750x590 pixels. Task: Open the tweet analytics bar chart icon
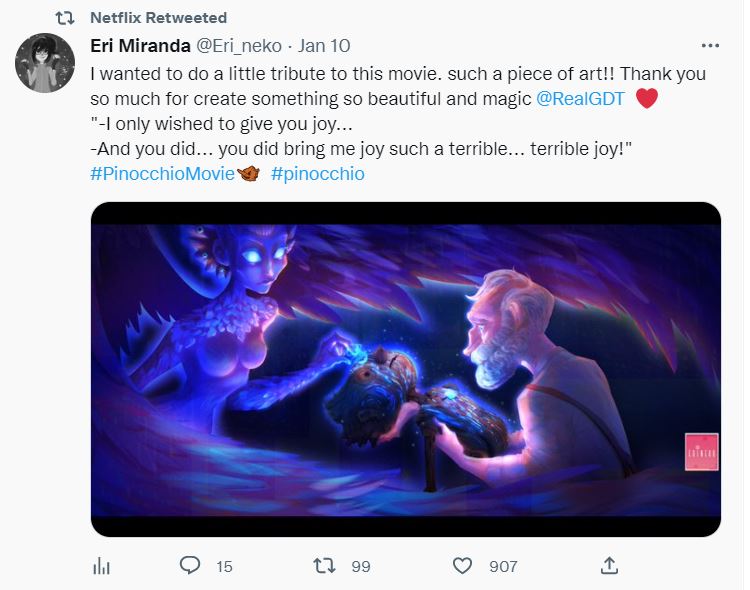point(101,566)
